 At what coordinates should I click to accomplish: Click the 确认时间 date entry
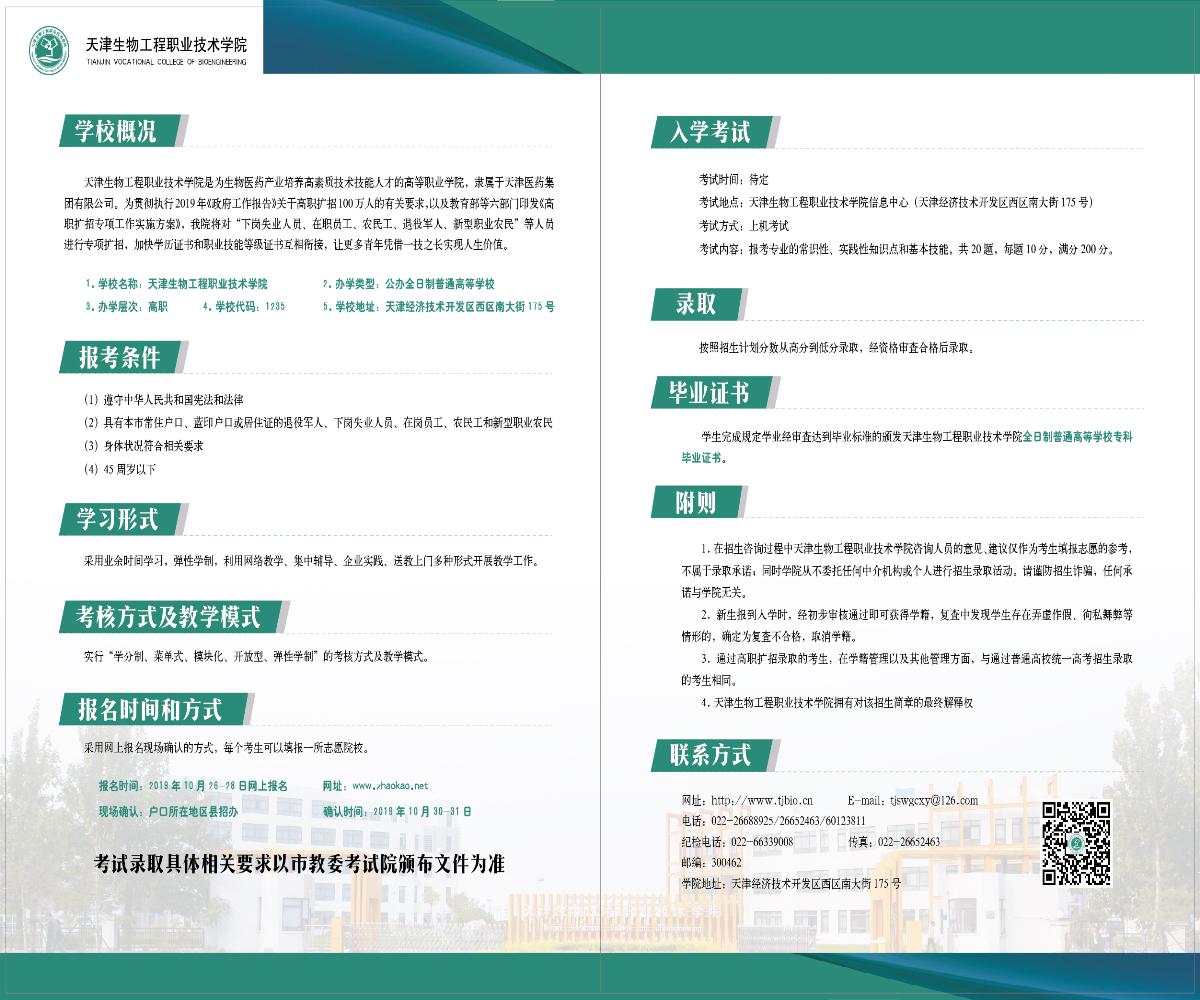397,811
